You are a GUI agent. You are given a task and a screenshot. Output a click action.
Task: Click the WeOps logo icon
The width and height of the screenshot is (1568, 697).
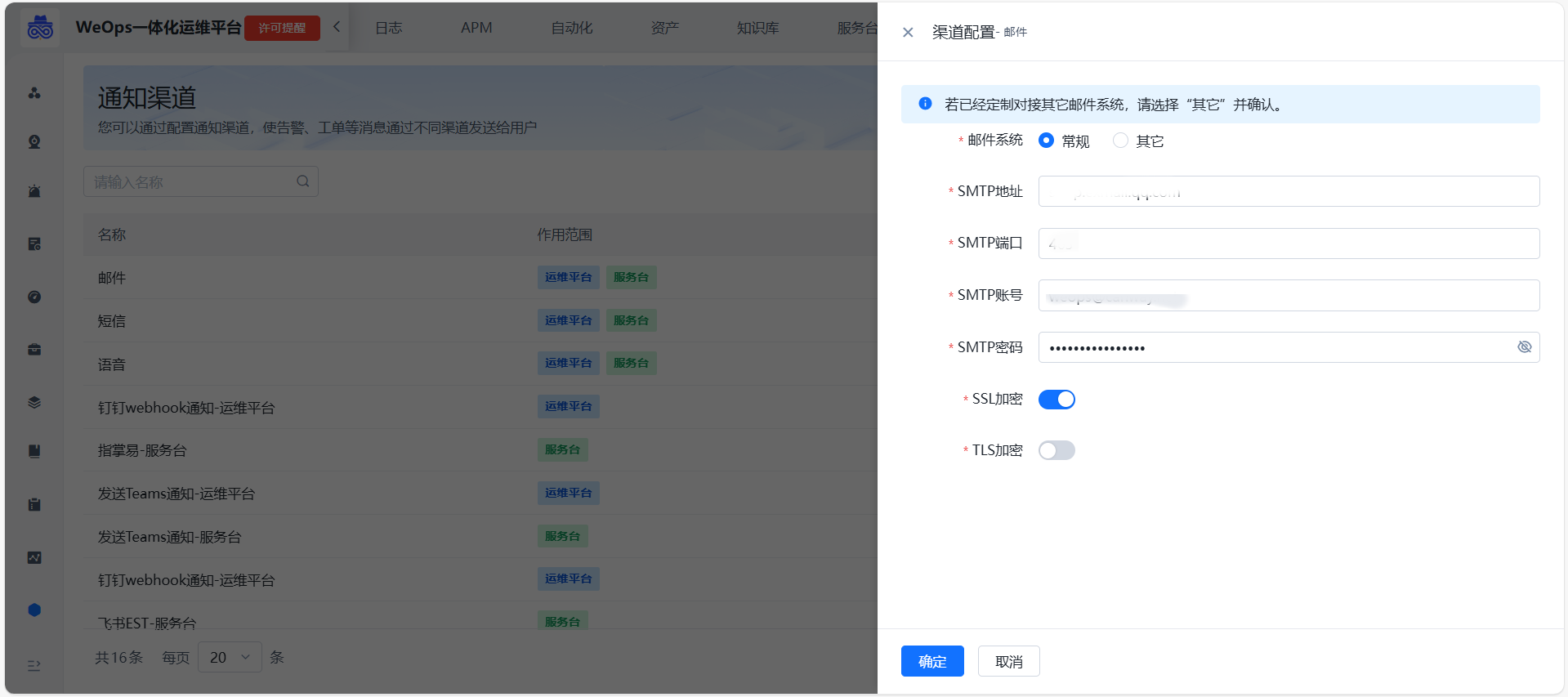(40, 28)
